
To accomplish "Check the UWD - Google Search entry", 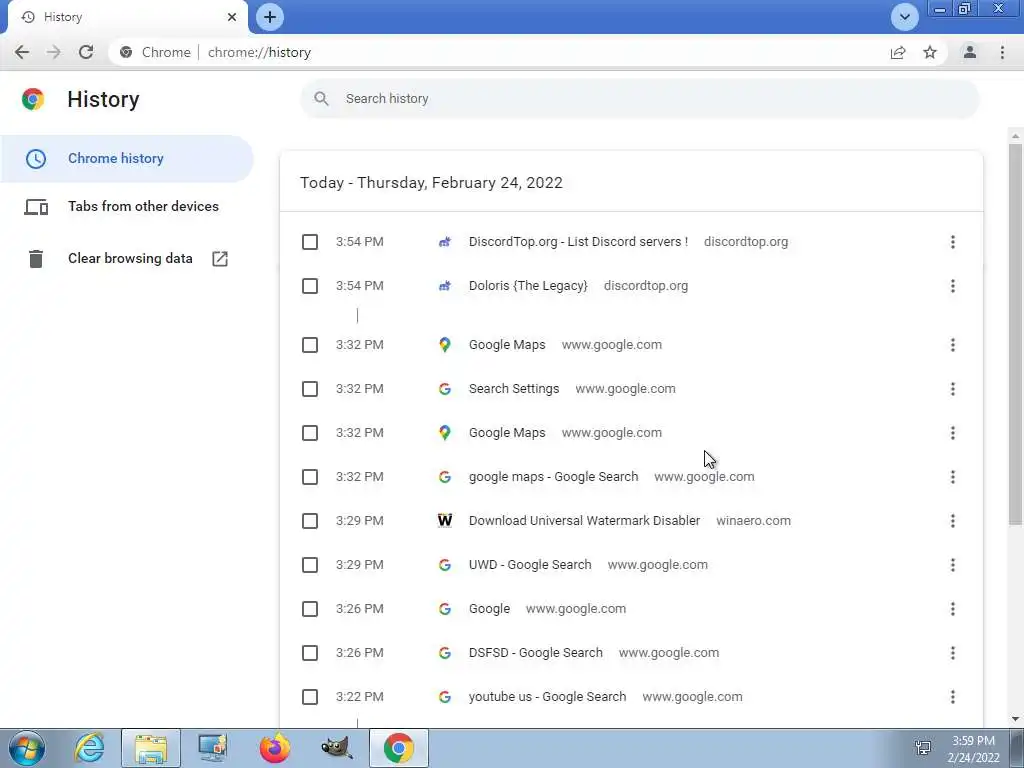I will pos(310,565).
